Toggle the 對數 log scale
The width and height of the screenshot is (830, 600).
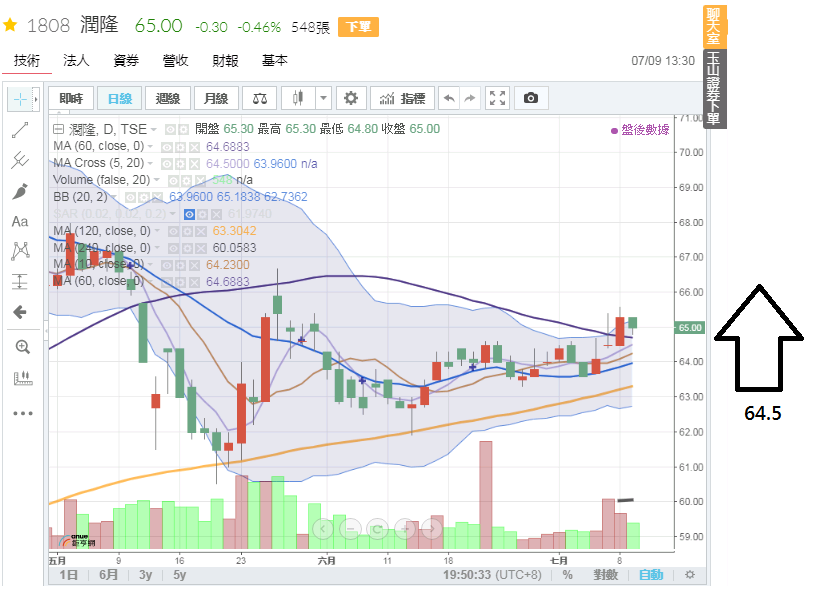coord(606,575)
